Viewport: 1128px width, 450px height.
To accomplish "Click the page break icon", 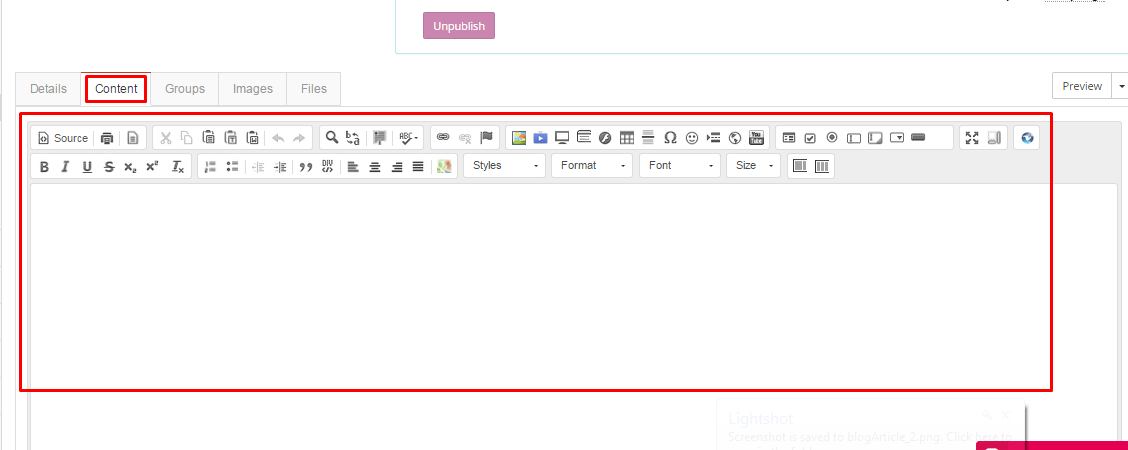I will (x=714, y=138).
